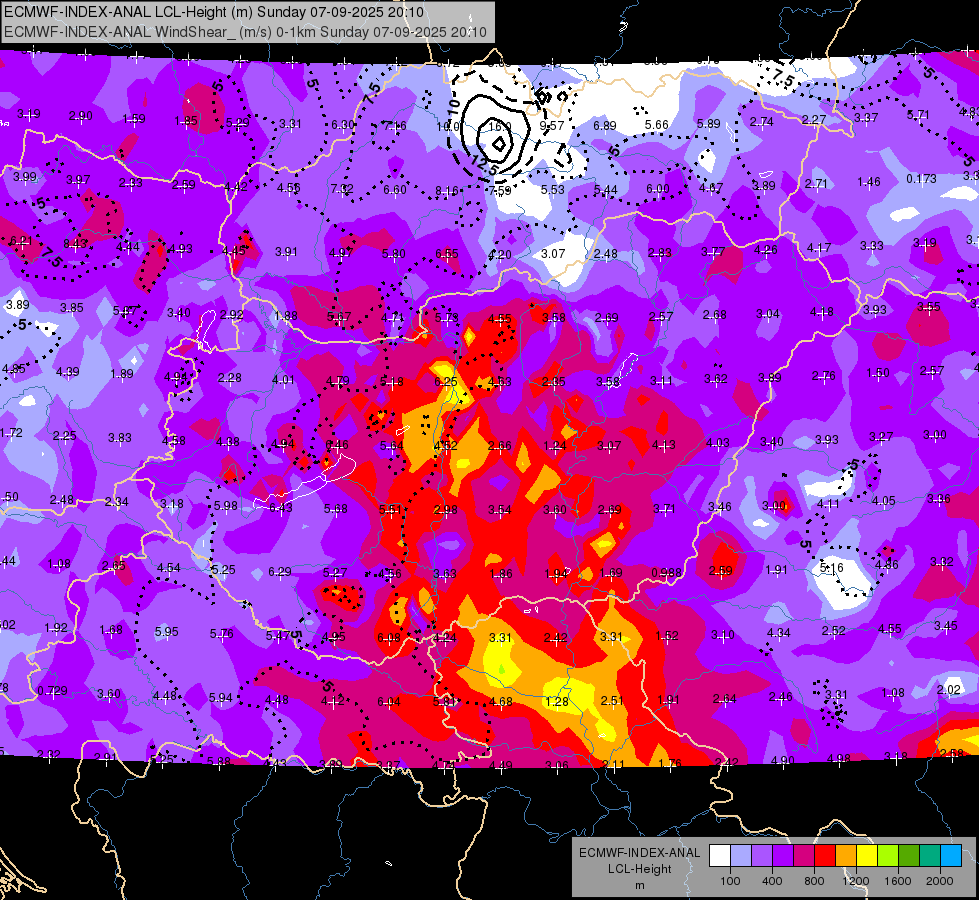Screen dimensions: 979x900
Task: Click the wind shear value 7.32
Action: click(x=342, y=189)
